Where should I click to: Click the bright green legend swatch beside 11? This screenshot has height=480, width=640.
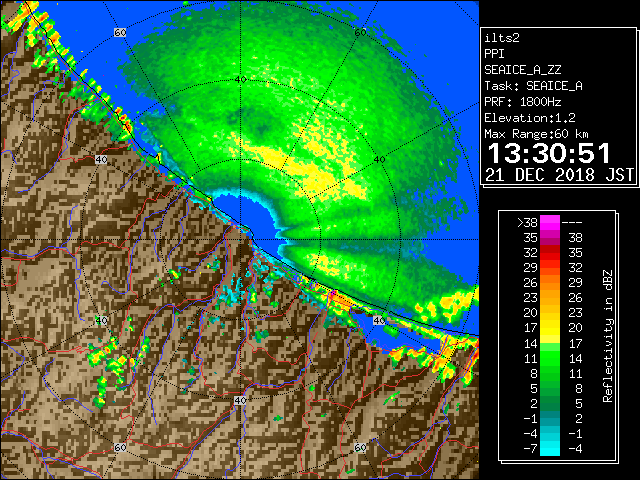pyautogui.click(x=550, y=358)
